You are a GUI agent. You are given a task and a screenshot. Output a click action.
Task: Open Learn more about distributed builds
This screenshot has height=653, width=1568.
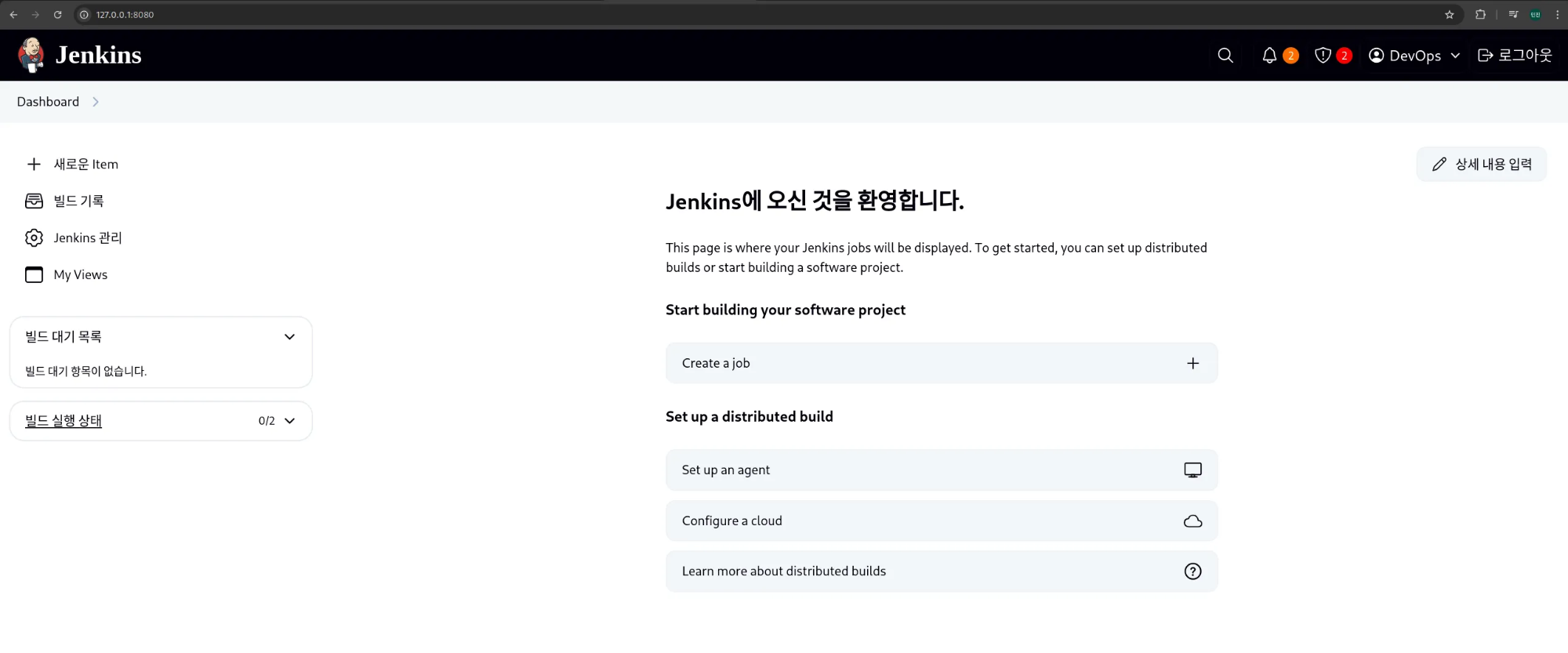(x=942, y=571)
